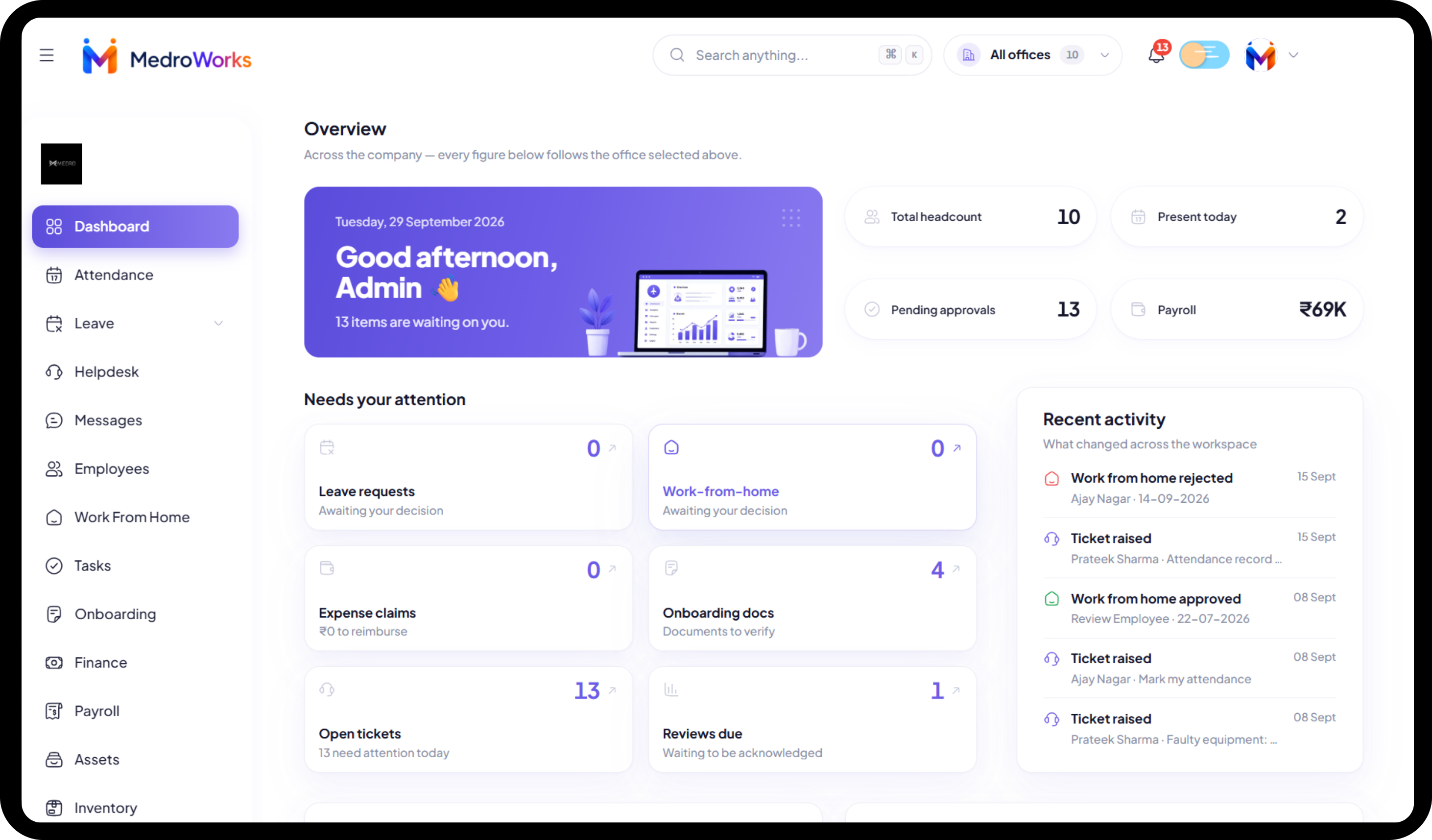Click the company logo thumbnail in sidebar
This screenshot has height=840, width=1432.
(x=61, y=163)
